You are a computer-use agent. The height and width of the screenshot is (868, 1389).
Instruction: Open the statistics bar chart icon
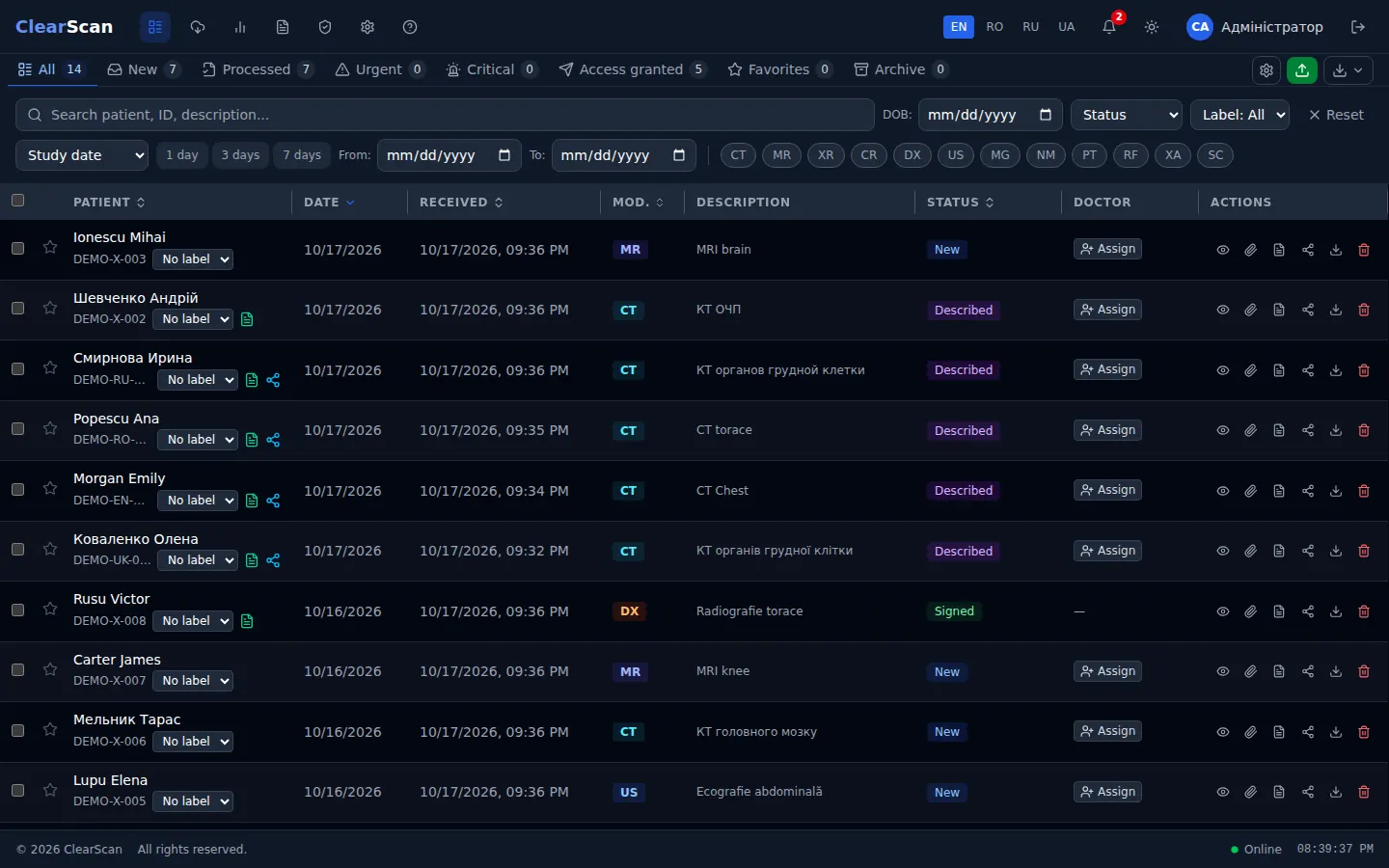point(240,27)
